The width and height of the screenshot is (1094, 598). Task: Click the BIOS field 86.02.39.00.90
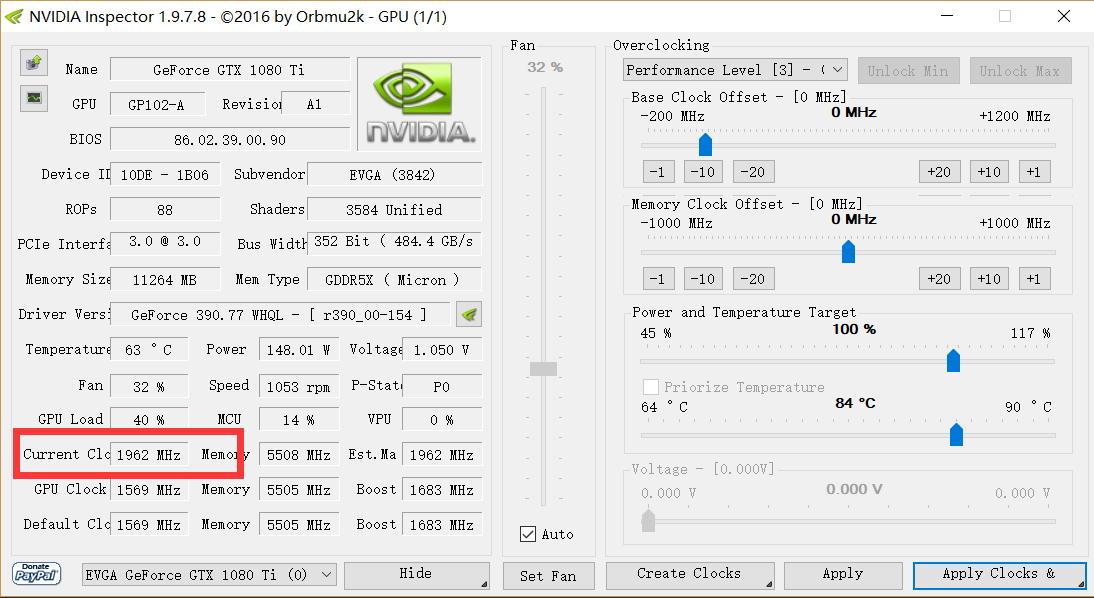[x=230, y=140]
